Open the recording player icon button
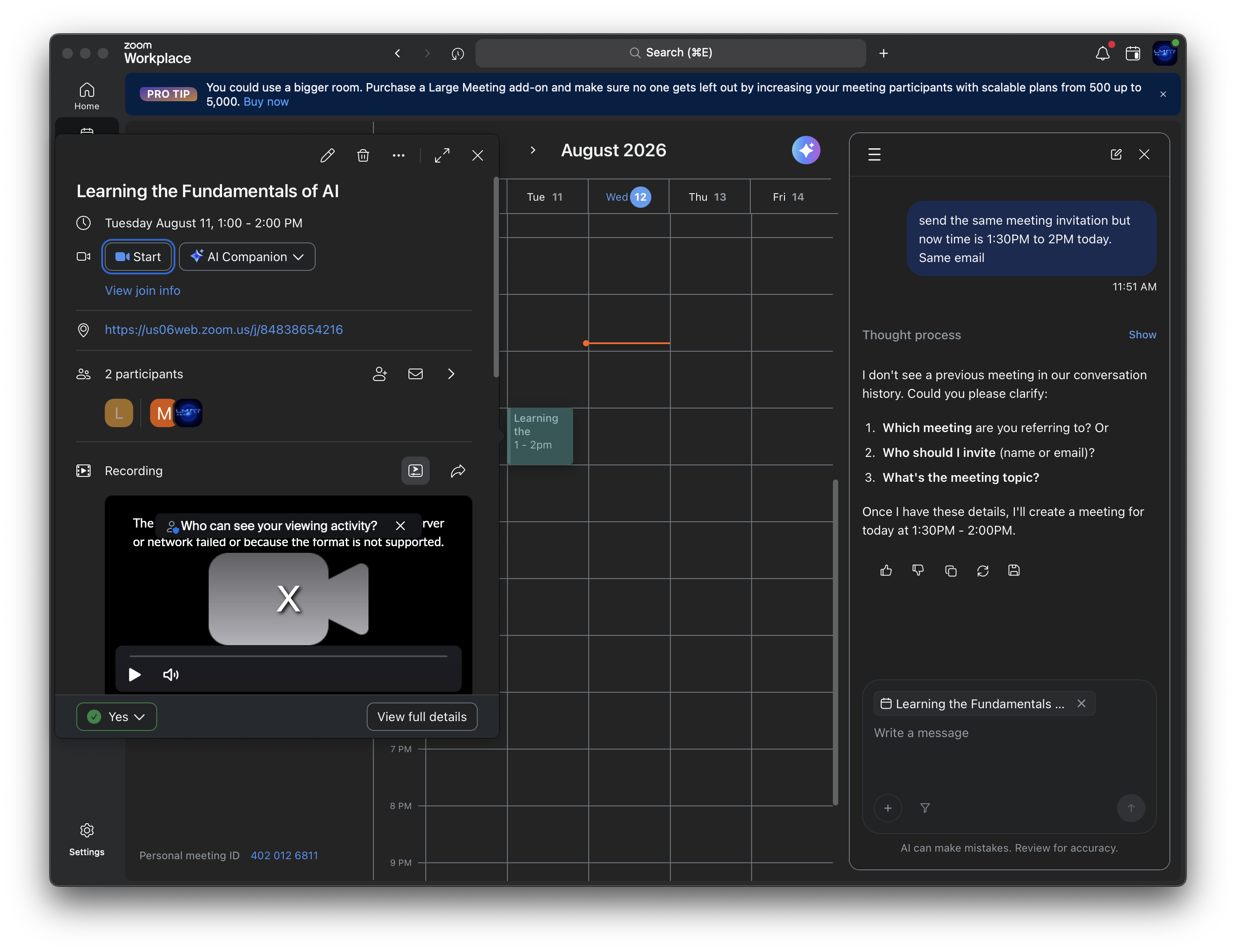 tap(416, 470)
